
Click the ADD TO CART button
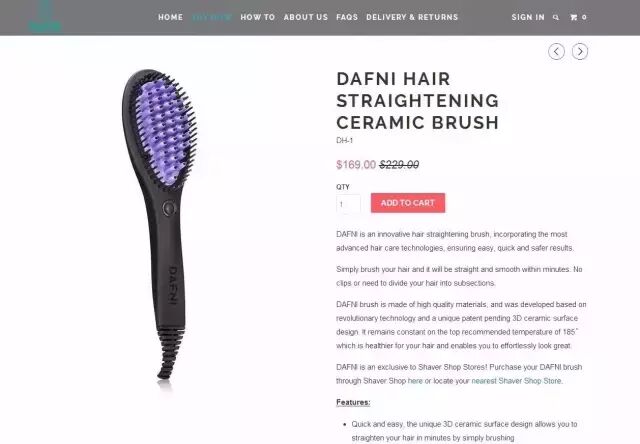pyautogui.click(x=408, y=203)
